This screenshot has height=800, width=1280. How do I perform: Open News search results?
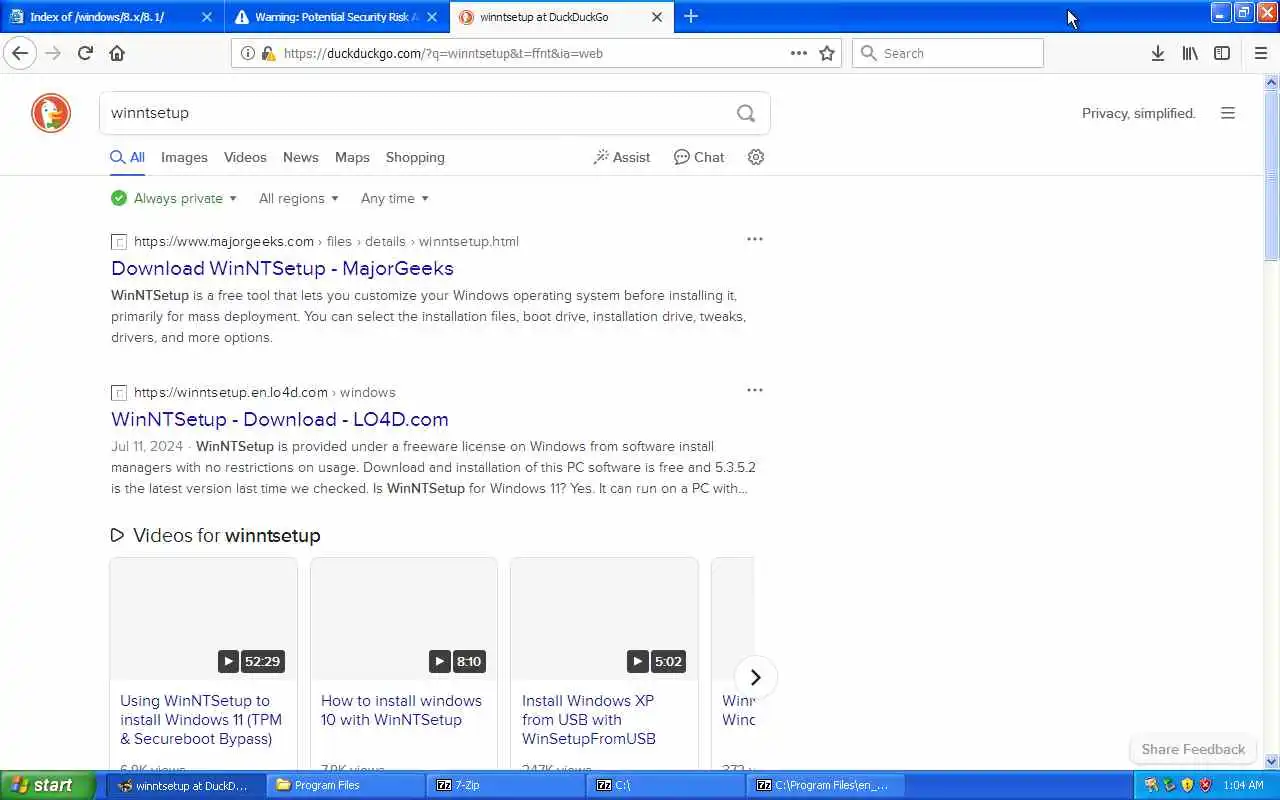300,157
